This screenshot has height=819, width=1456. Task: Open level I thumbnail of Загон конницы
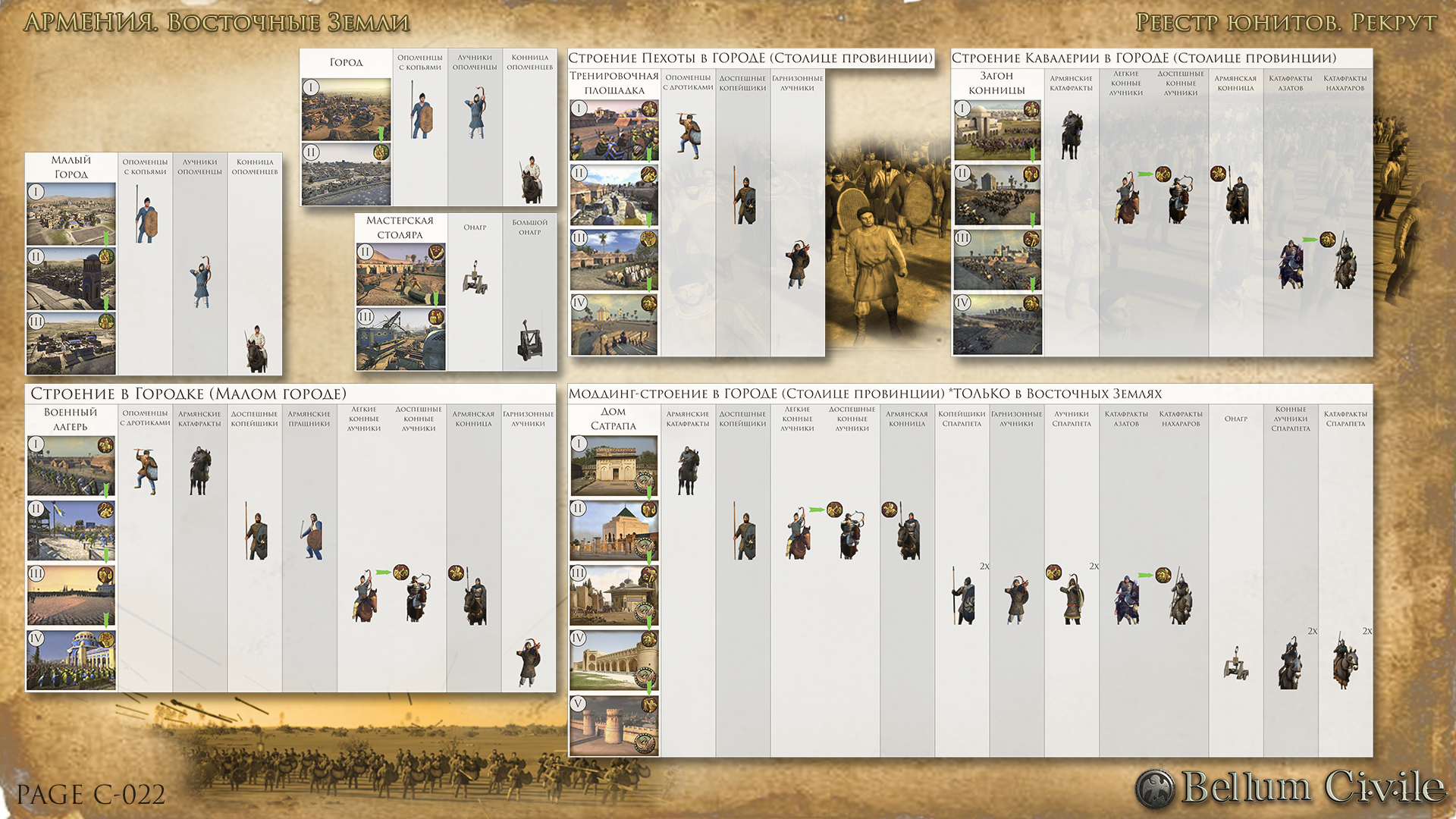pos(997,130)
